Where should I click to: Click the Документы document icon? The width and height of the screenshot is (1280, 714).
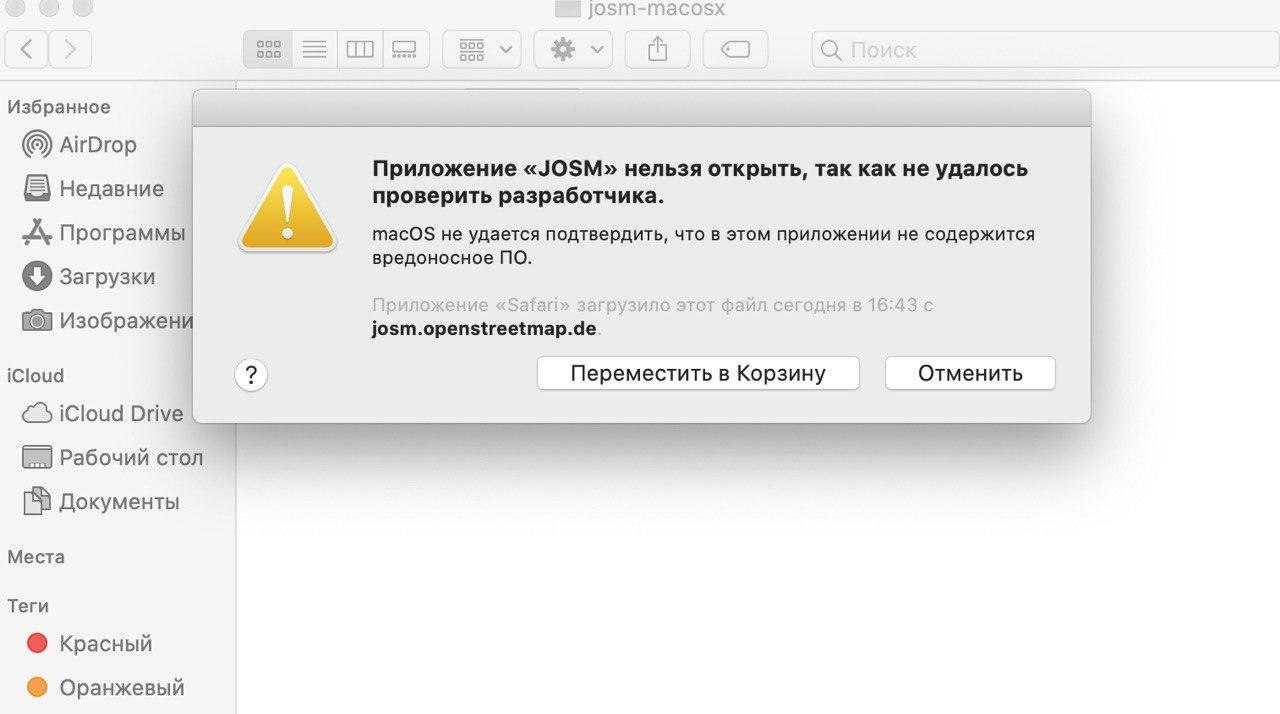(37, 501)
